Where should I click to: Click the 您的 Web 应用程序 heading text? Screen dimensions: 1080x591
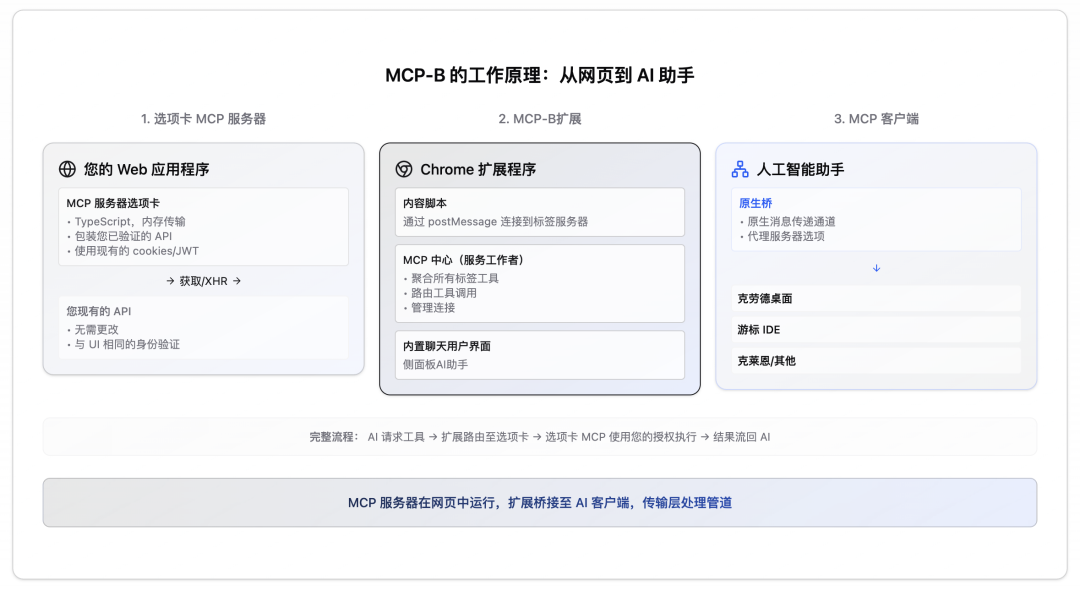(x=147, y=169)
